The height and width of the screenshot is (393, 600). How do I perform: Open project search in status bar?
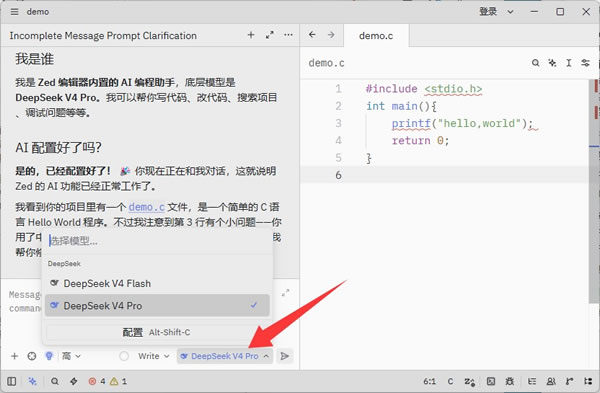point(55,381)
